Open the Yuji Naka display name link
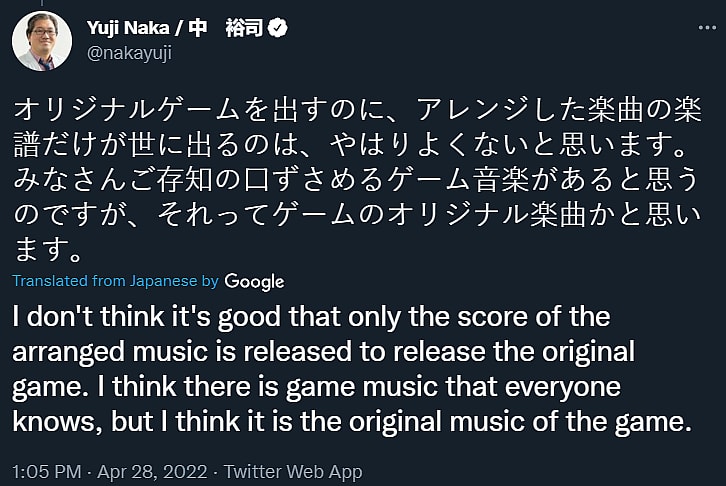Screen dimensions: 726x486 point(141,28)
